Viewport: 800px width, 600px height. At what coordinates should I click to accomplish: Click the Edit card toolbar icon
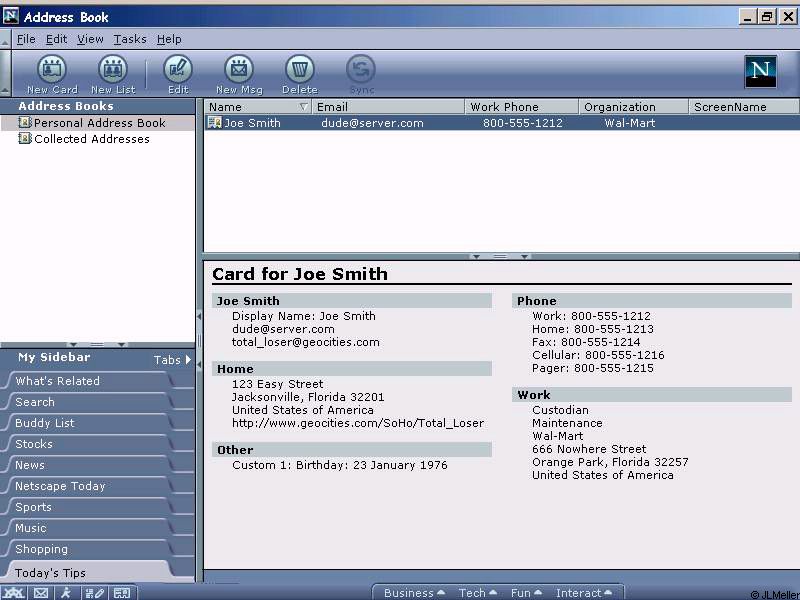[178, 69]
